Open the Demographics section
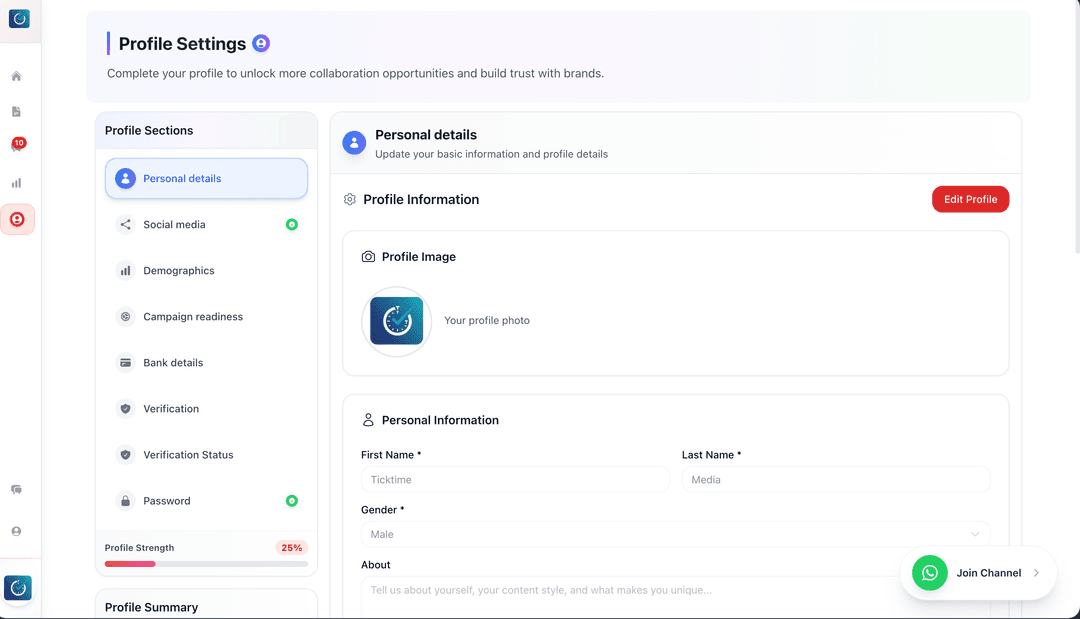The image size is (1080, 619). [x=206, y=271]
